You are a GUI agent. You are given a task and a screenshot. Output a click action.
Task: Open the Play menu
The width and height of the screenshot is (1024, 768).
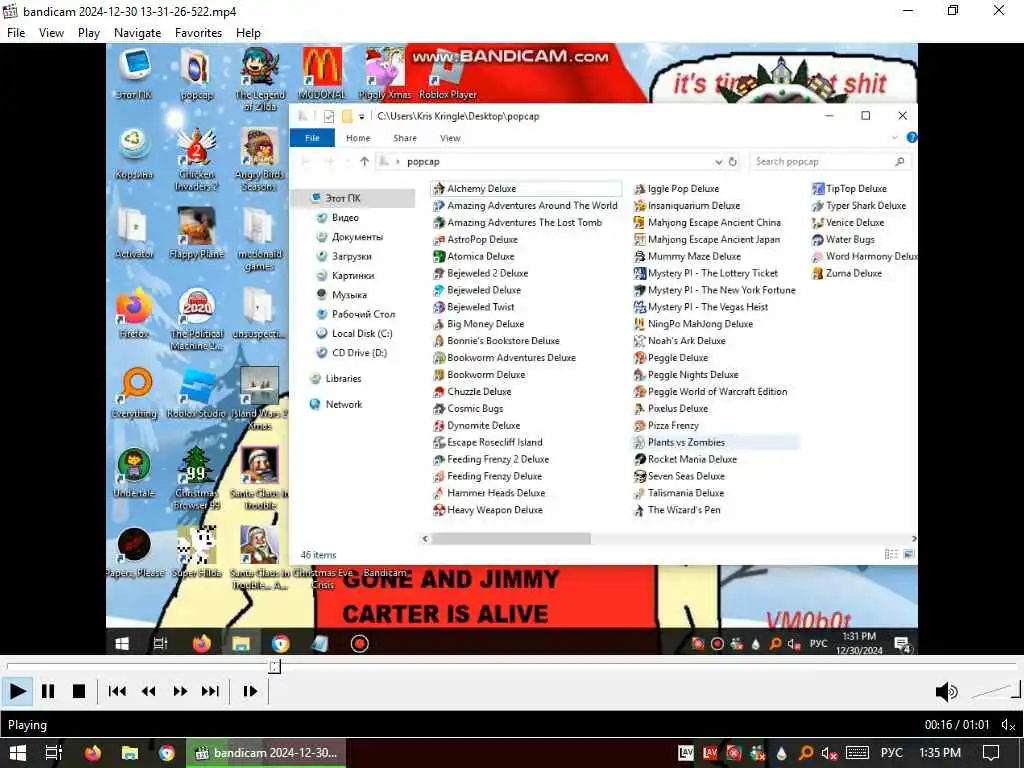click(88, 33)
